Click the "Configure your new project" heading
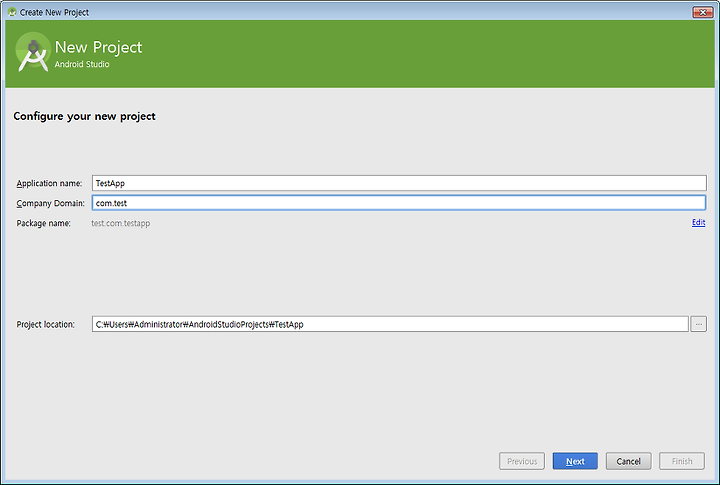Viewport: 720px width, 485px height. click(x=84, y=116)
